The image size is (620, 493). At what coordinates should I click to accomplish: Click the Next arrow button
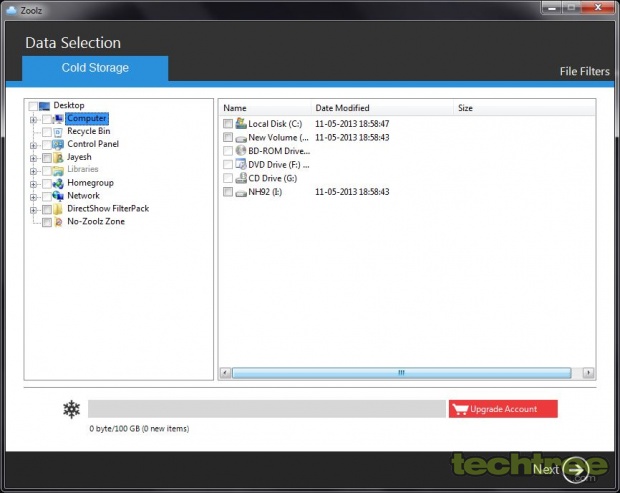(576, 470)
